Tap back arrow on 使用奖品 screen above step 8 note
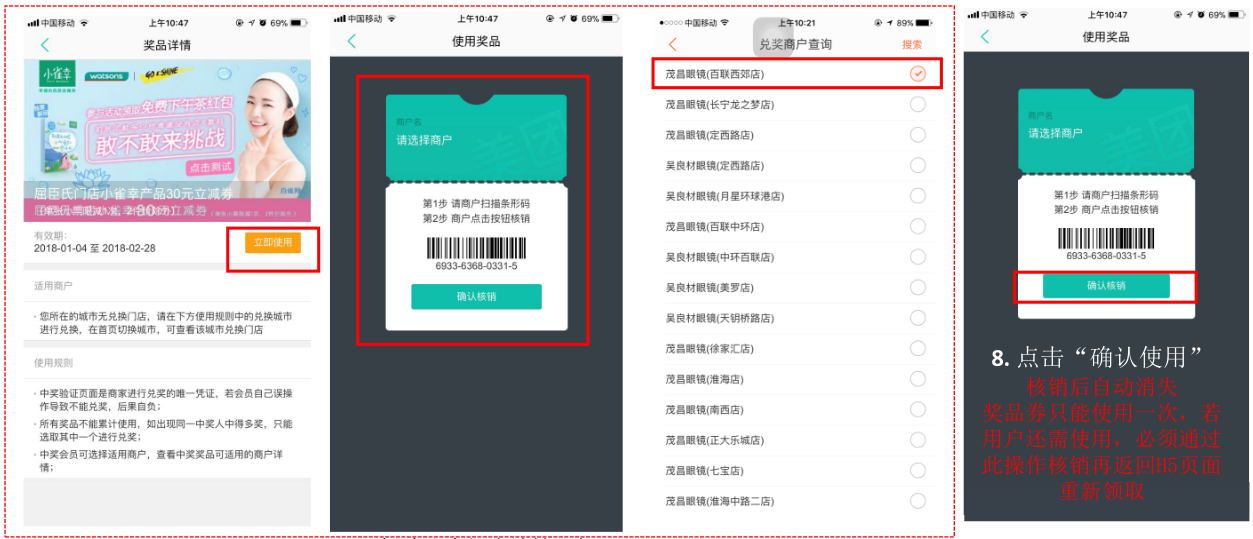The width and height of the screenshot is (1253, 539). [985, 36]
